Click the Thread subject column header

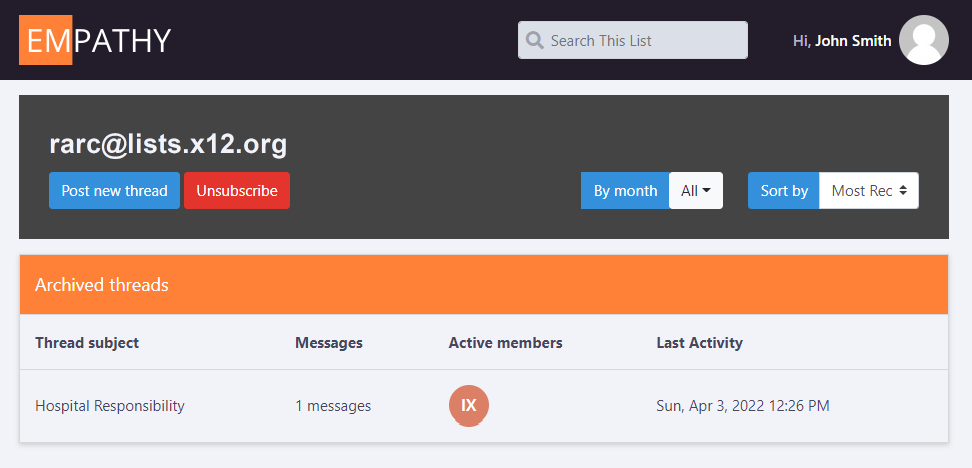coord(87,343)
